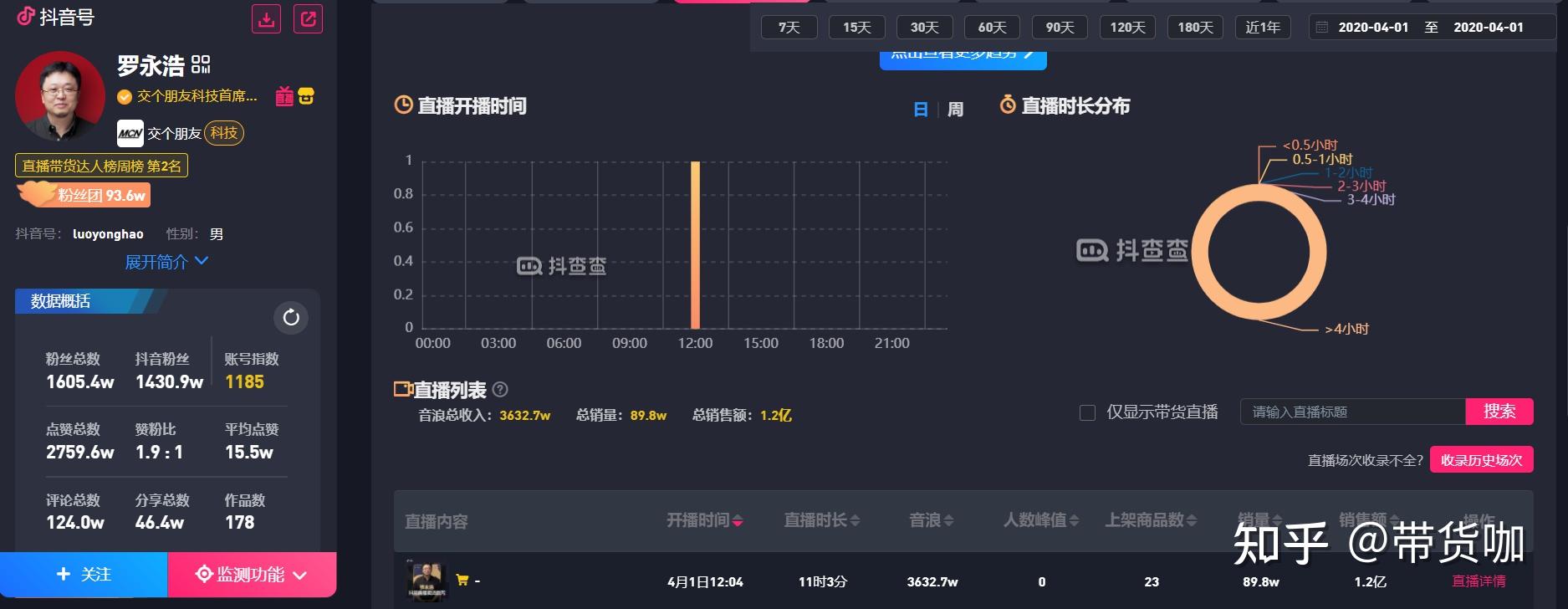1568x609 pixels.
Task: Click 4月1日12:04 start time cell
Action: click(705, 581)
